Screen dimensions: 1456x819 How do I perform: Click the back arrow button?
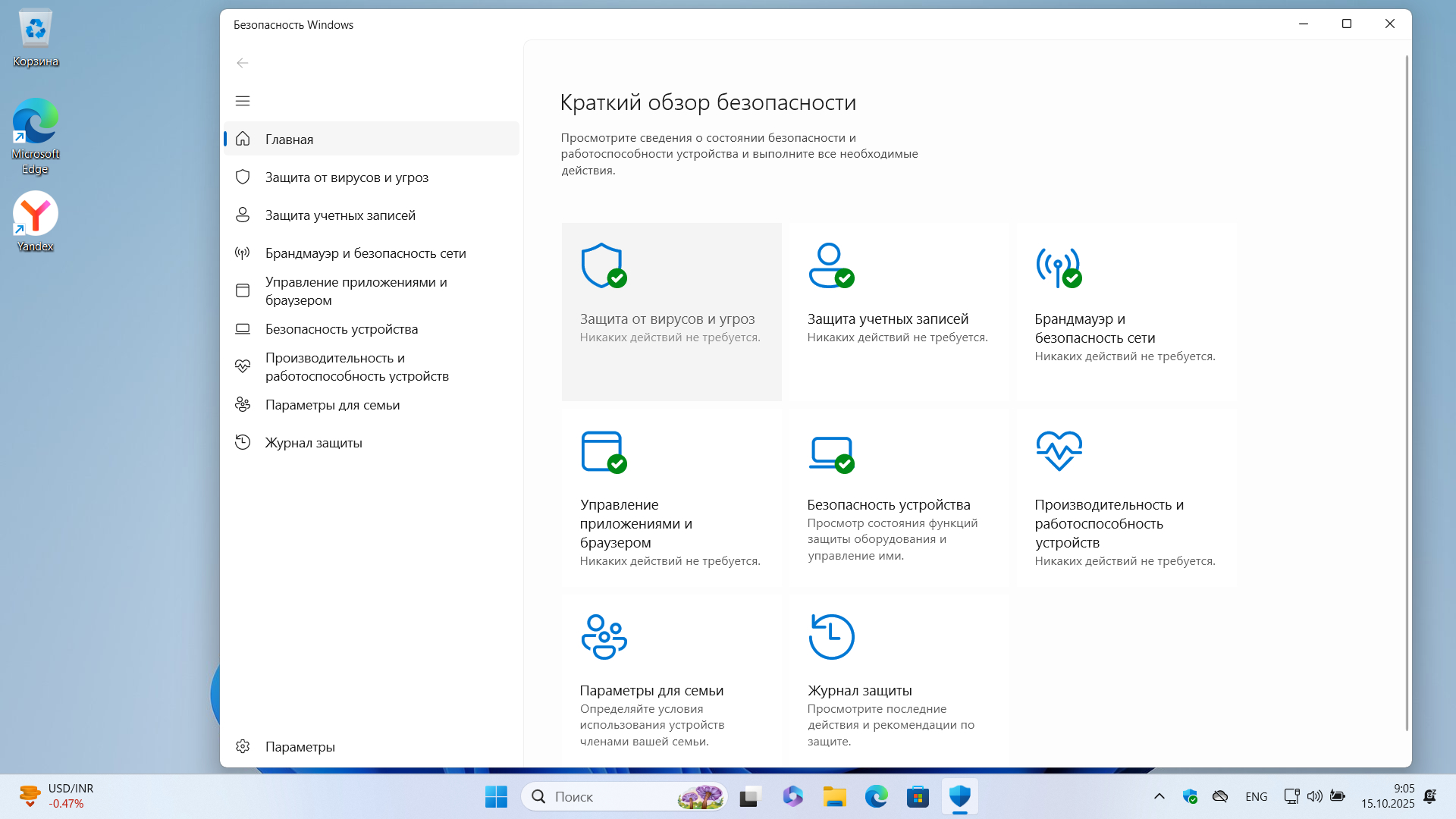click(x=243, y=63)
